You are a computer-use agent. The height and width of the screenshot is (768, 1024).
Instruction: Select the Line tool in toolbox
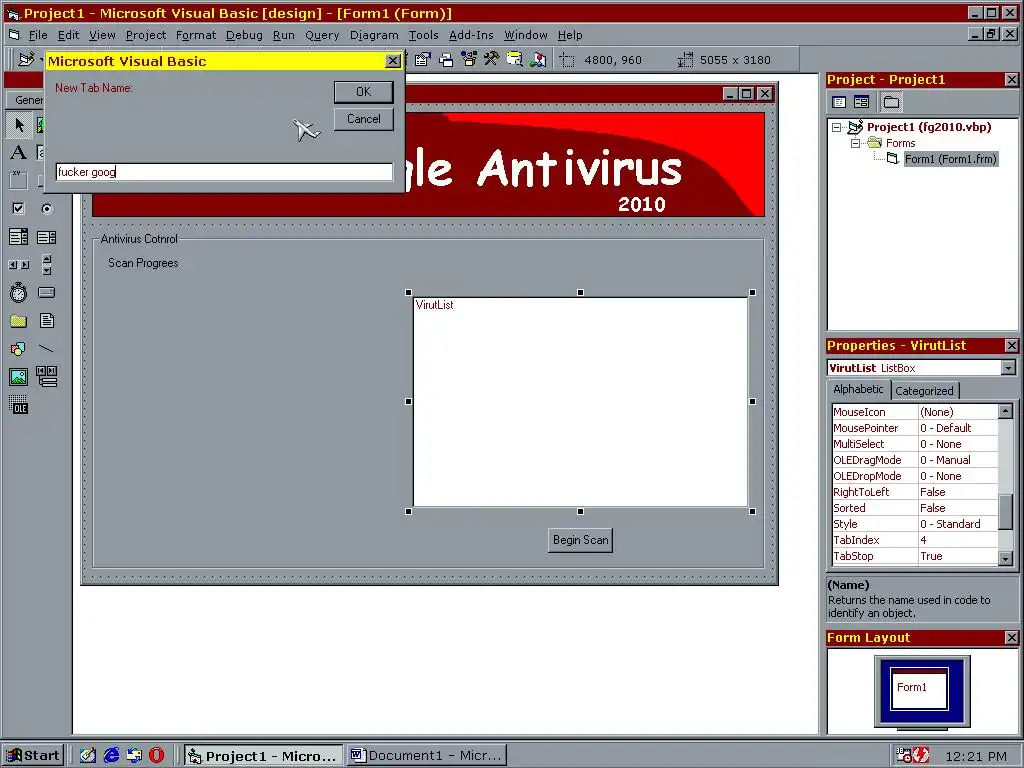46,349
